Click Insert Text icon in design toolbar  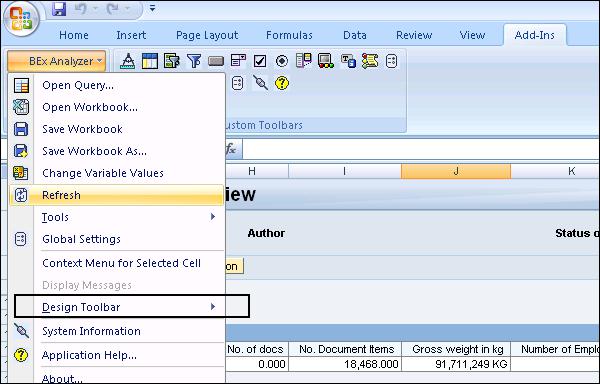coord(348,61)
